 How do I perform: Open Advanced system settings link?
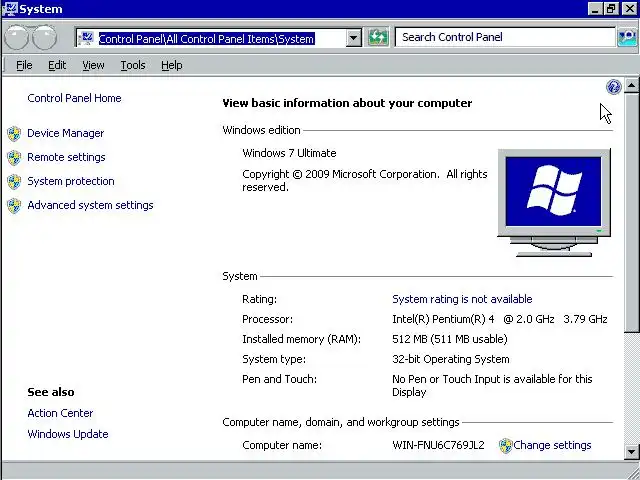[90, 206]
